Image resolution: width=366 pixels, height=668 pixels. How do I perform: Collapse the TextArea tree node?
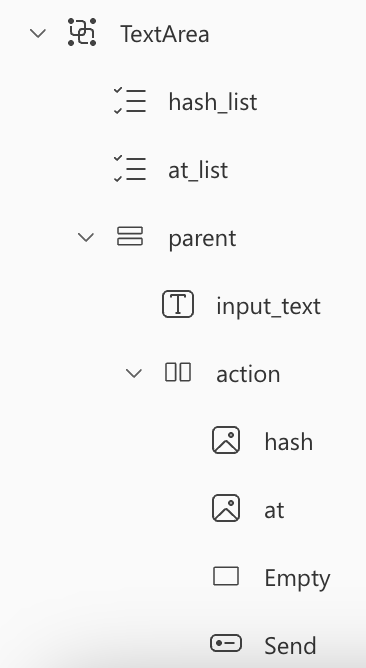click(38, 33)
